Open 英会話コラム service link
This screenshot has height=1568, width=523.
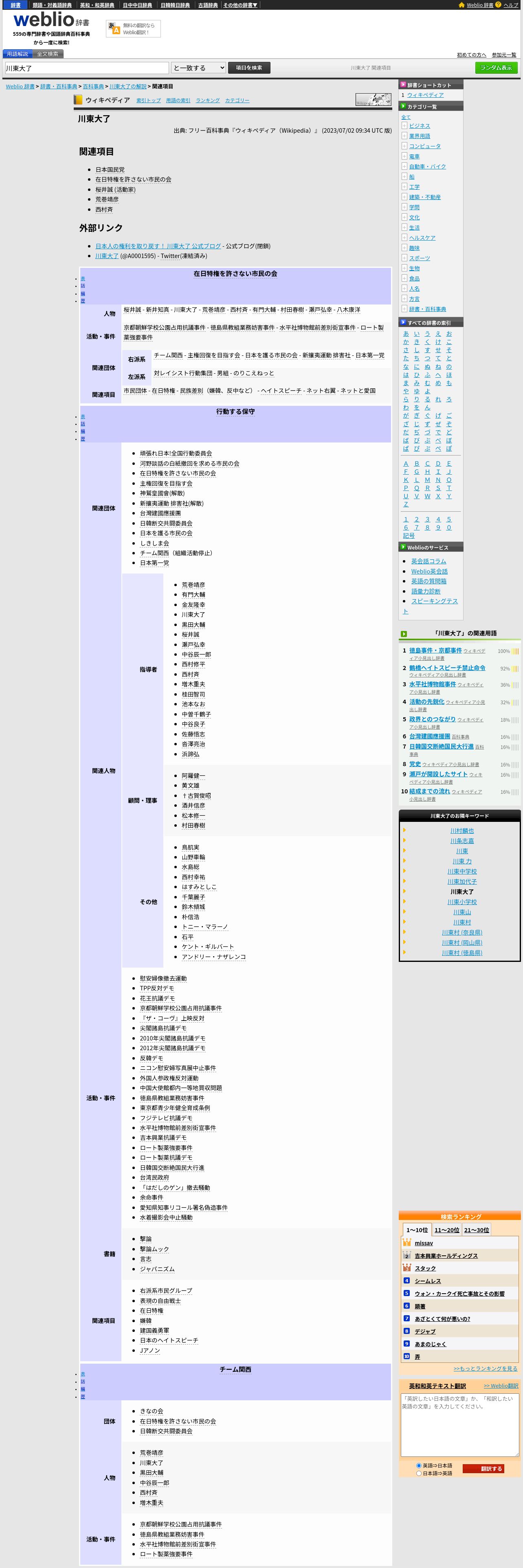coord(429,561)
